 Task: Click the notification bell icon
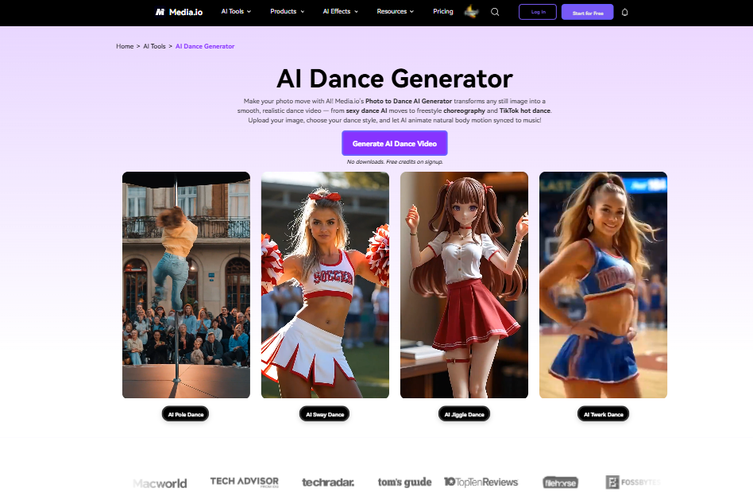[625, 12]
